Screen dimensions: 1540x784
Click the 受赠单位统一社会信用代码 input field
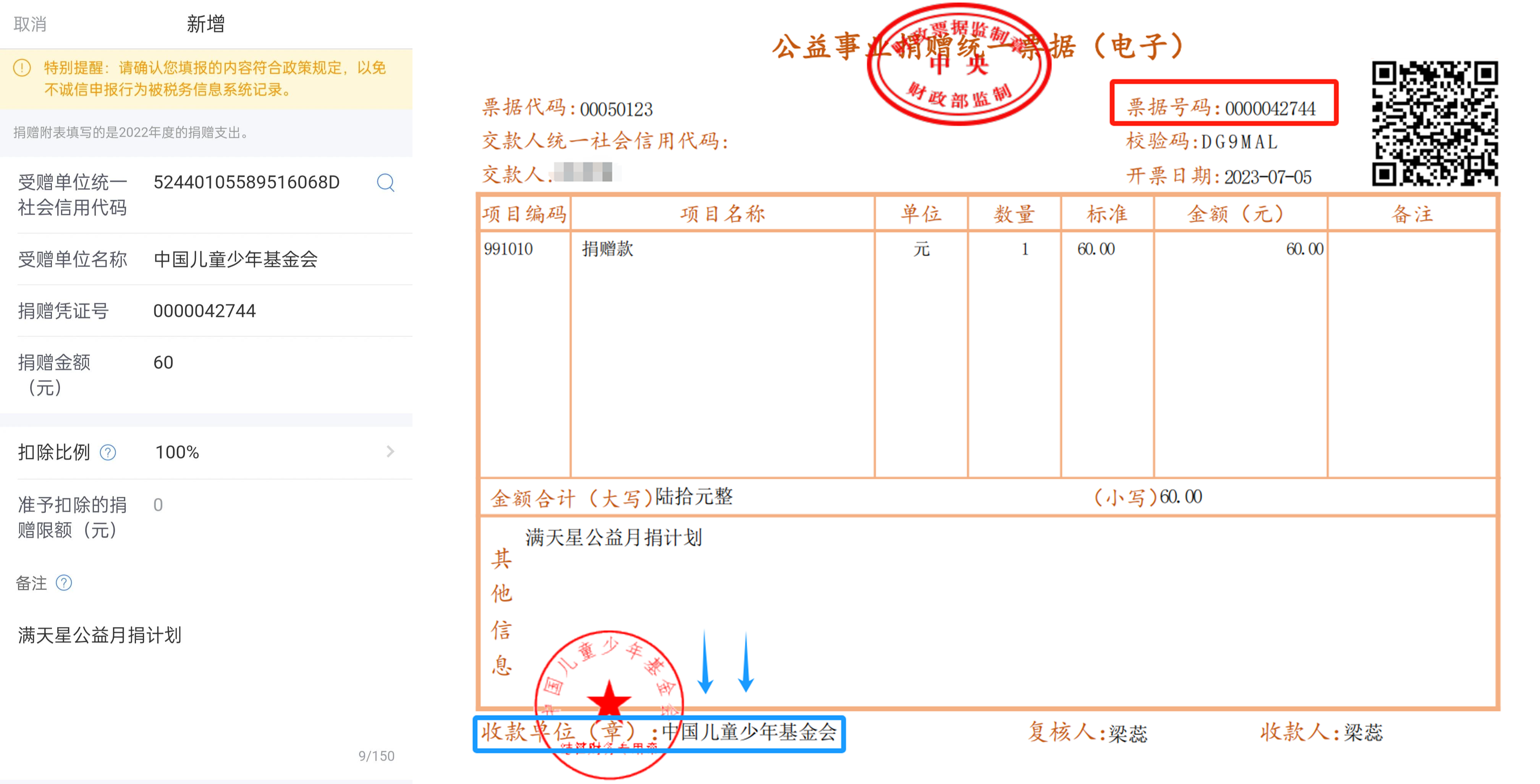tap(246, 182)
